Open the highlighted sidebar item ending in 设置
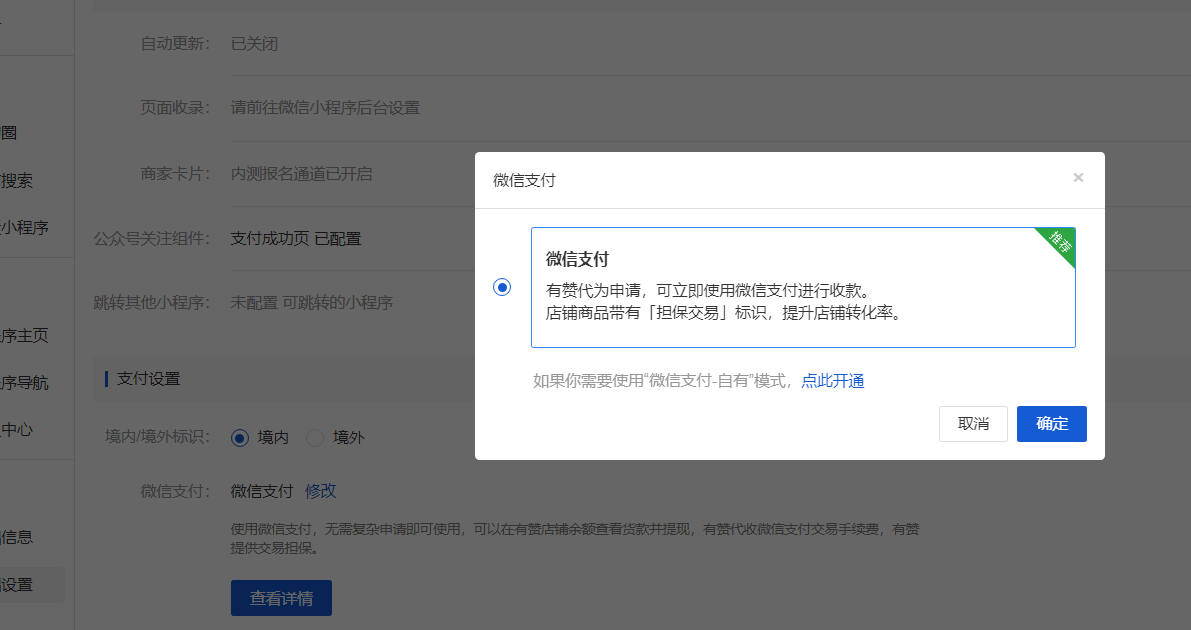 [32, 585]
